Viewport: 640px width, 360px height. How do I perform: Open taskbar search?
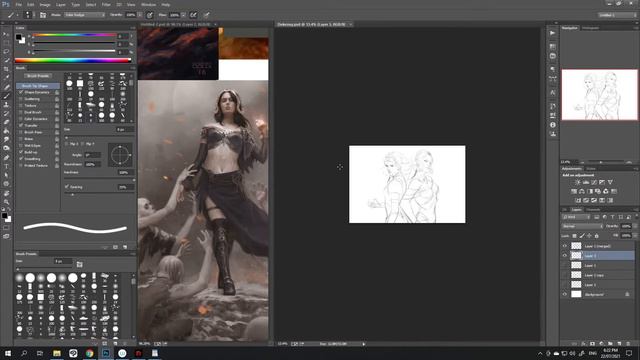coord(24,353)
